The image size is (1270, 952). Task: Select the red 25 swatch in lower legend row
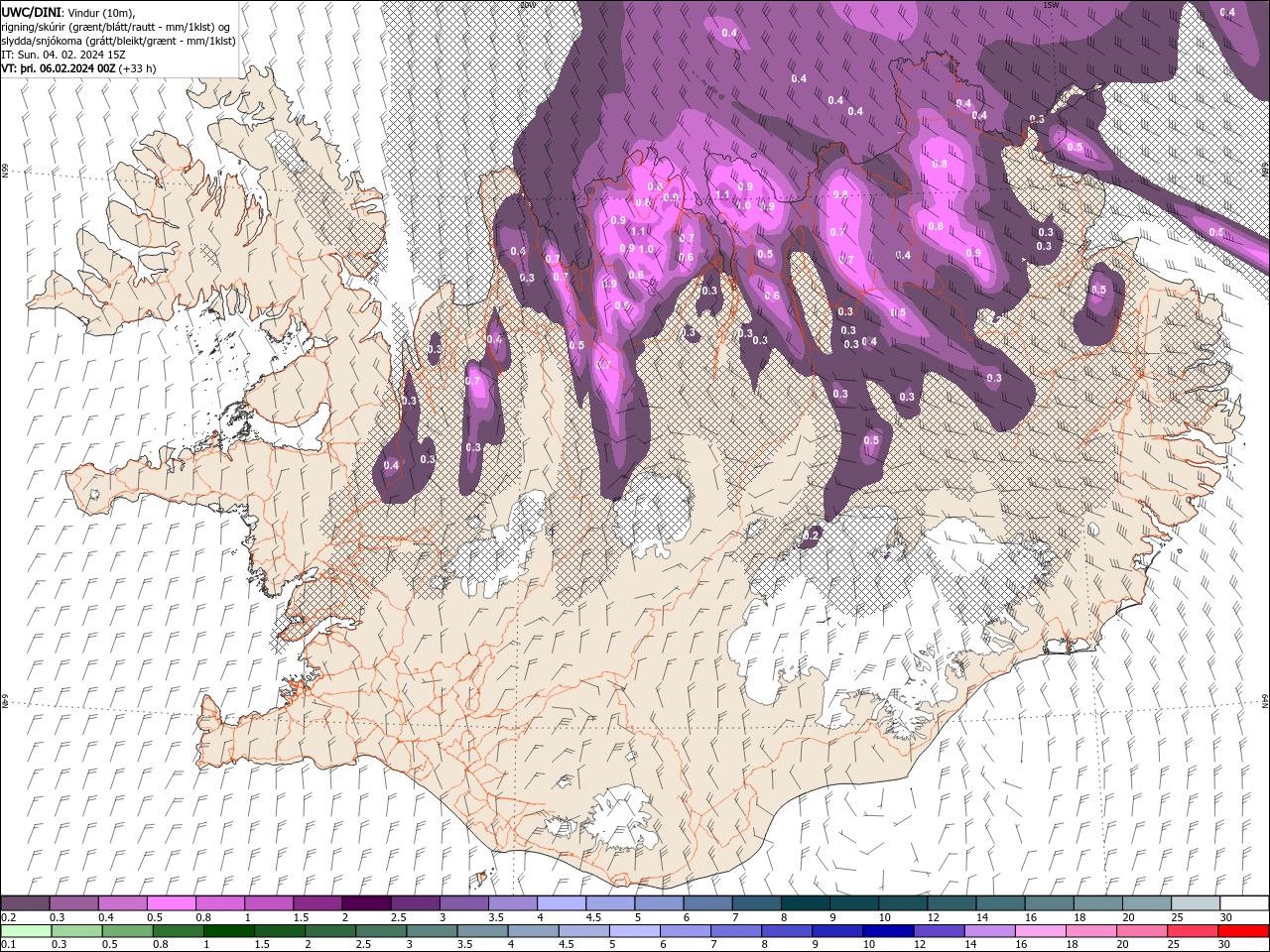click(1193, 931)
